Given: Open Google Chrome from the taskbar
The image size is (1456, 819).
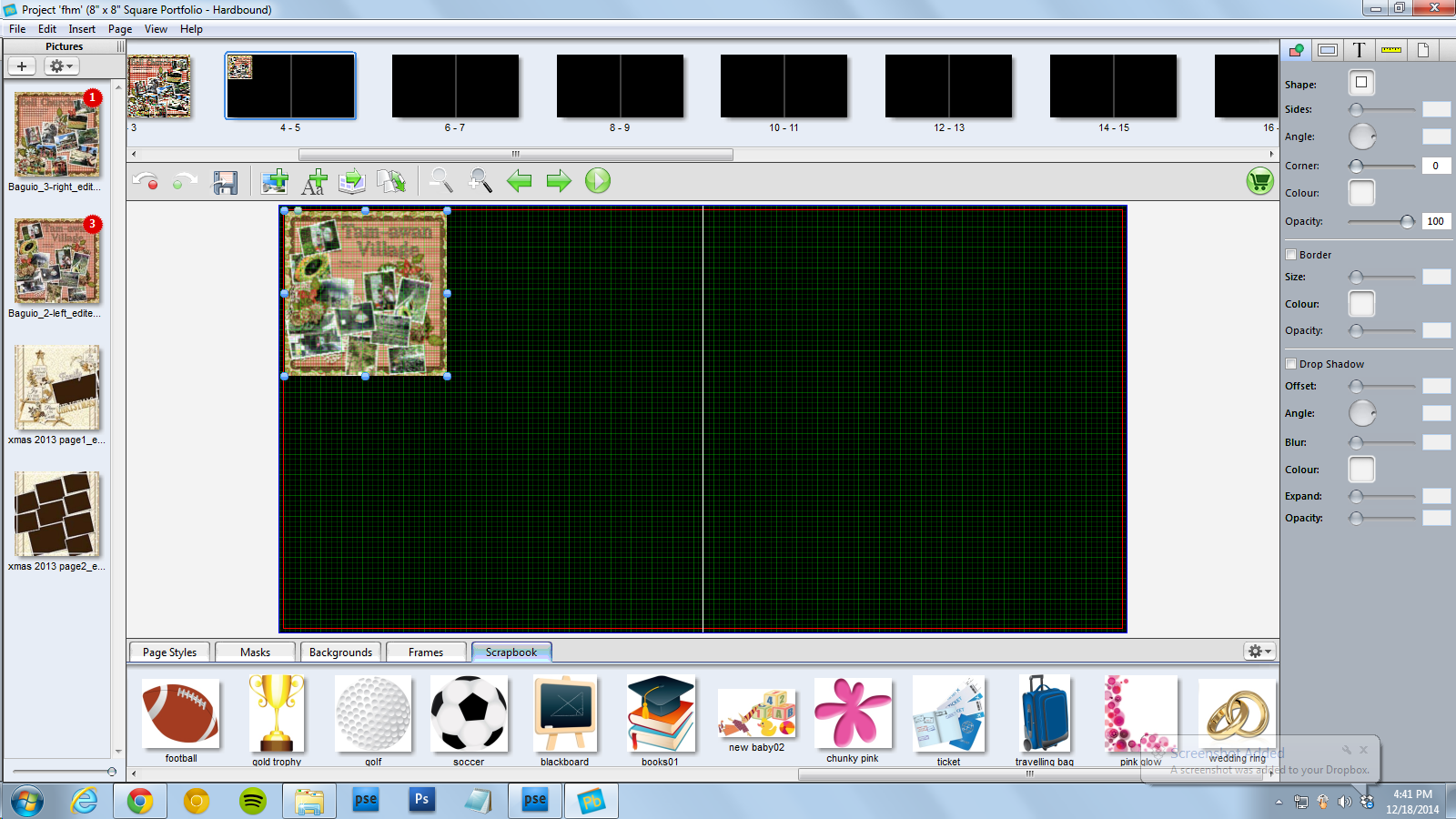Looking at the screenshot, I should click(x=139, y=801).
